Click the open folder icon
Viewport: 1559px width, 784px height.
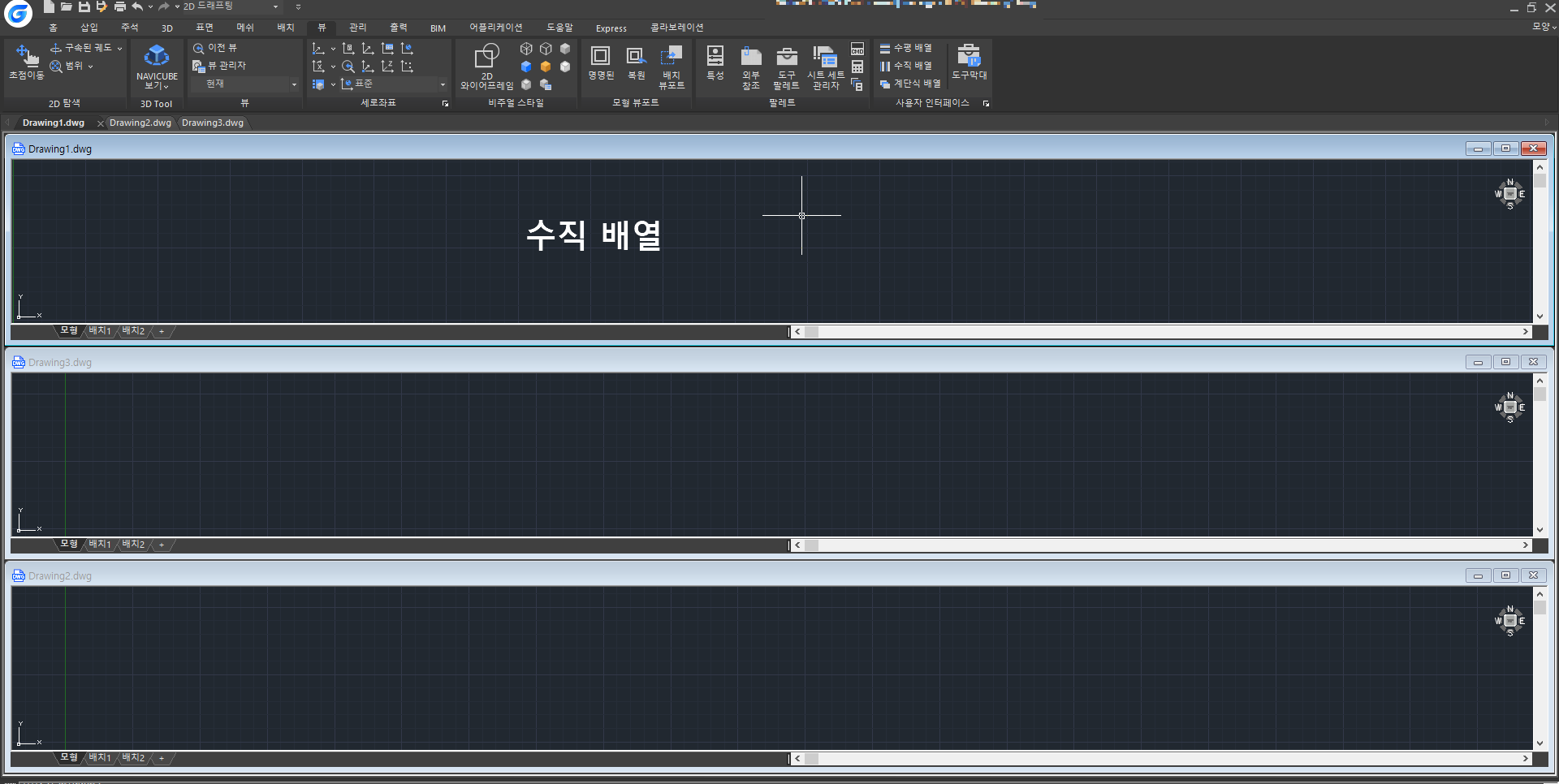point(66,6)
